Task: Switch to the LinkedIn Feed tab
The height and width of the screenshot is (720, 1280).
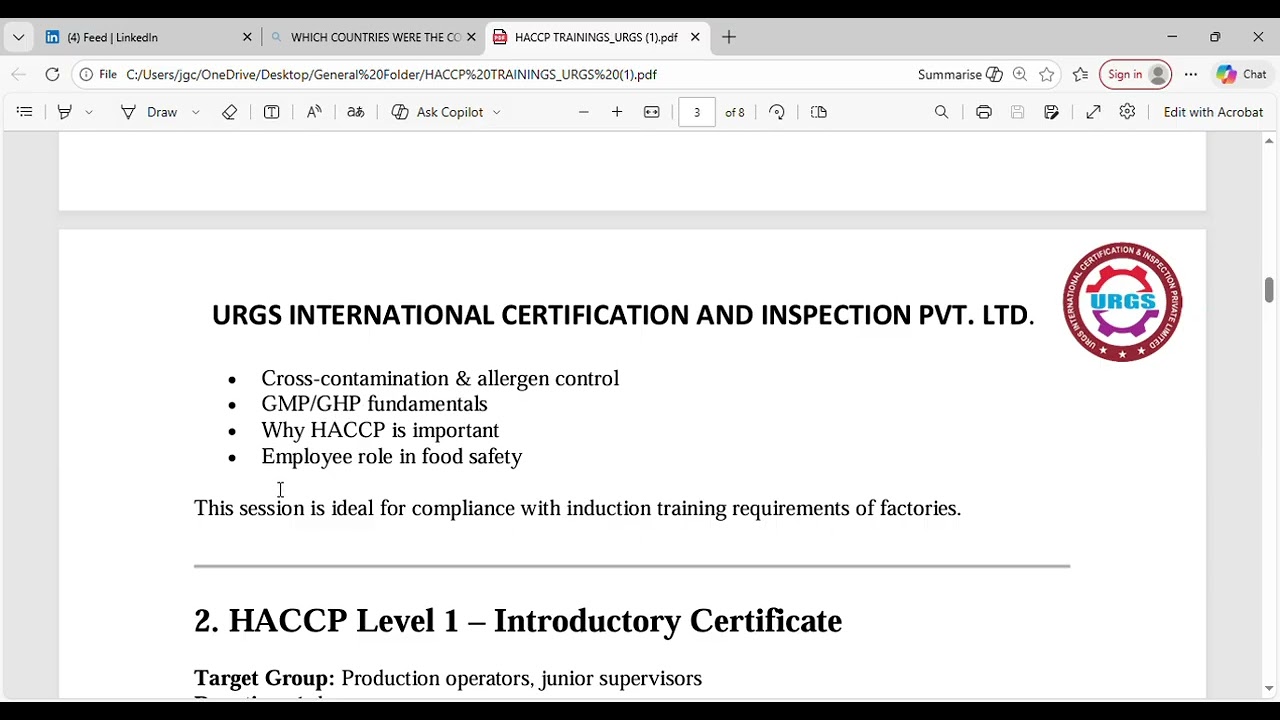Action: point(140,37)
